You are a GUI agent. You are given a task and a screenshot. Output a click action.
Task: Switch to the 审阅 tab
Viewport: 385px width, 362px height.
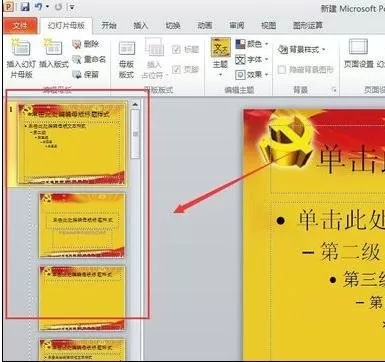coord(237,25)
